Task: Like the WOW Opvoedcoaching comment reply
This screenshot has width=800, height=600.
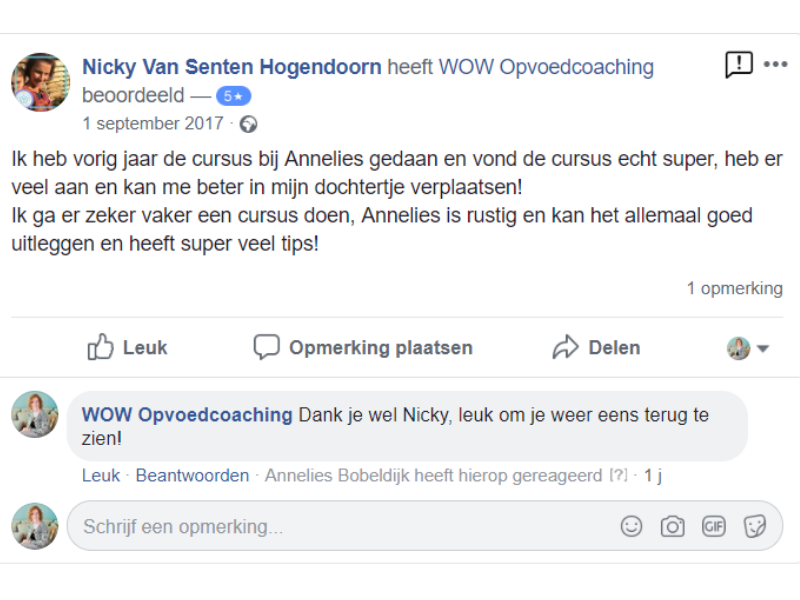Action: click(100, 476)
